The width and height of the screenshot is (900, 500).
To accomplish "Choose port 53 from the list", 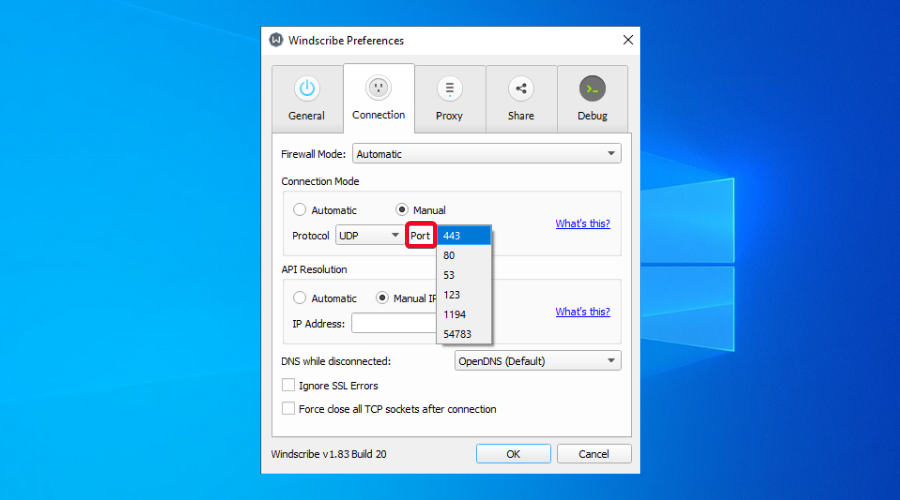I will coord(464,275).
